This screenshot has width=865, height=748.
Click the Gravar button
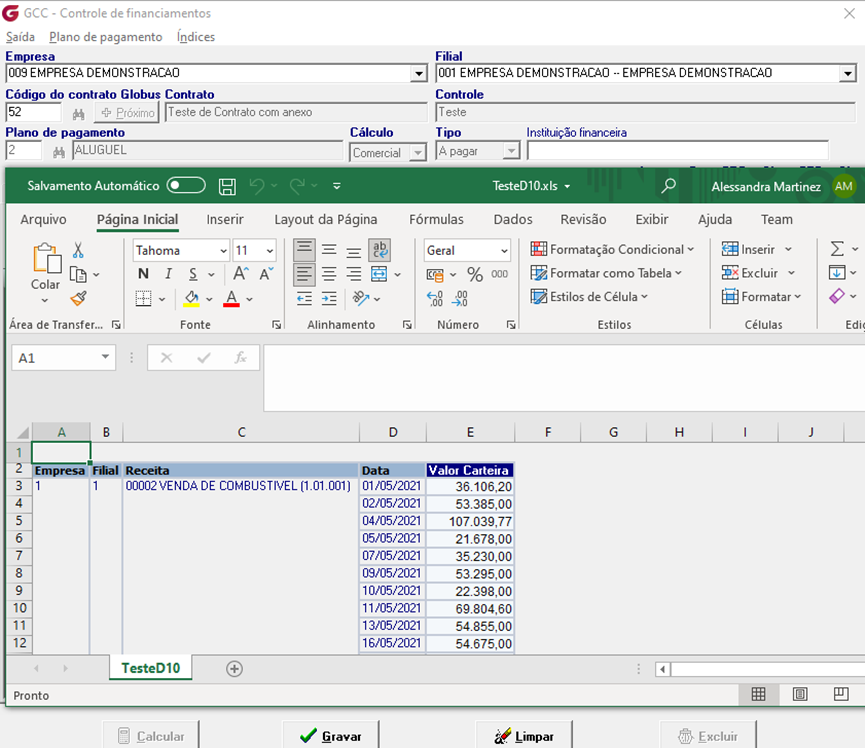[x=330, y=735]
